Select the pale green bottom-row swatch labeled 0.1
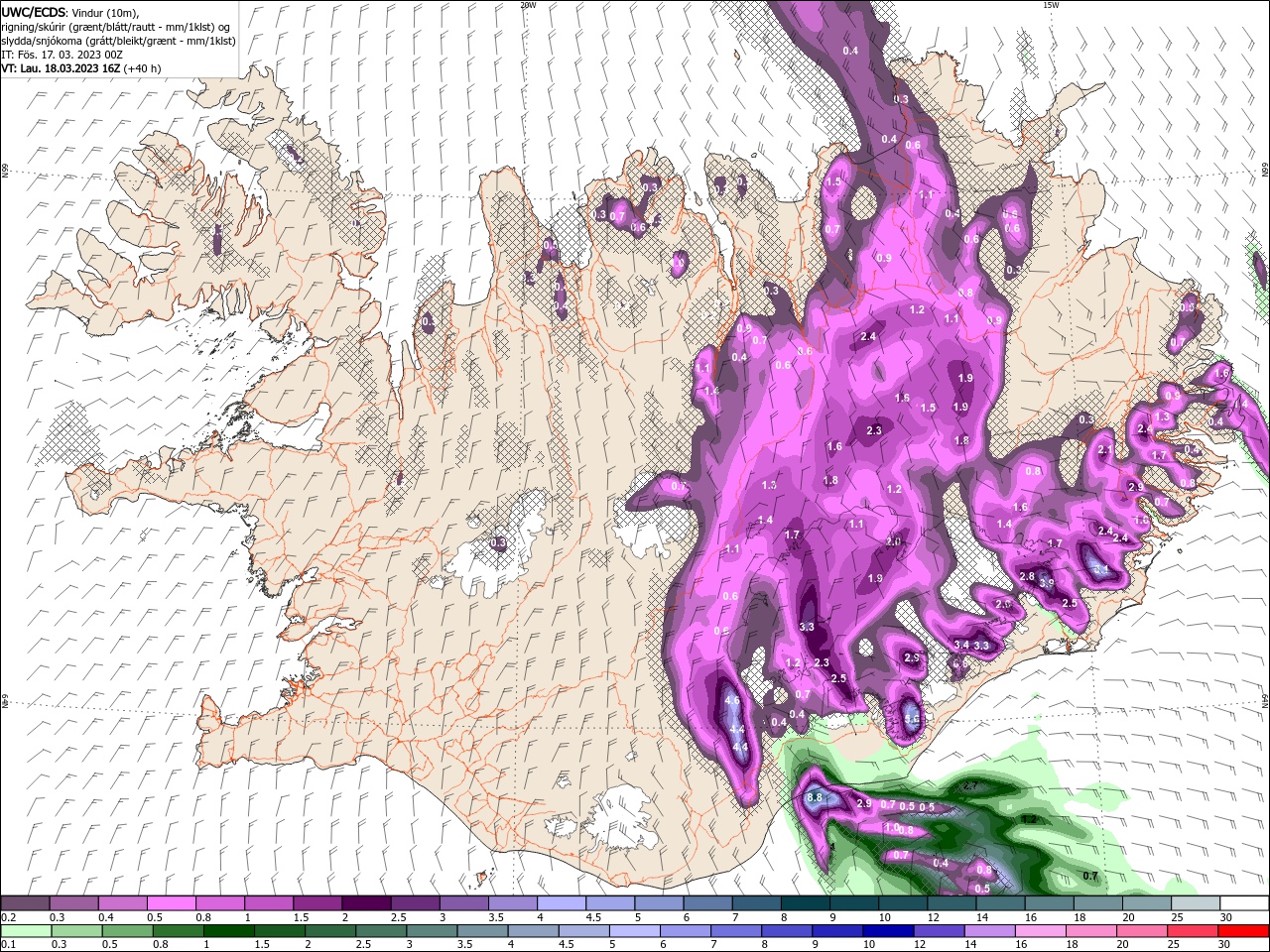 click(x=25, y=930)
